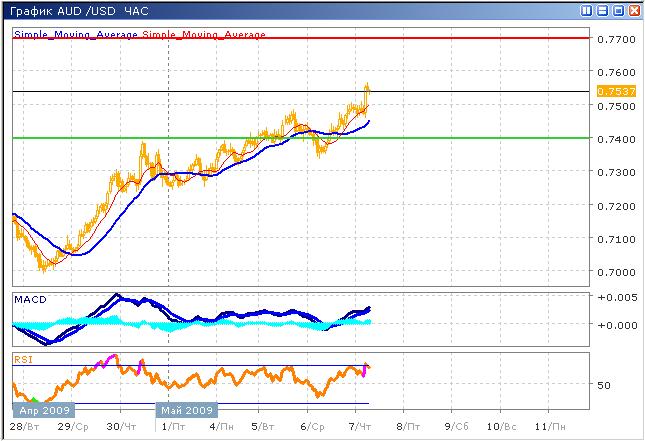Click the Май 2009 month marker
645x441 pixels.
click(187, 410)
